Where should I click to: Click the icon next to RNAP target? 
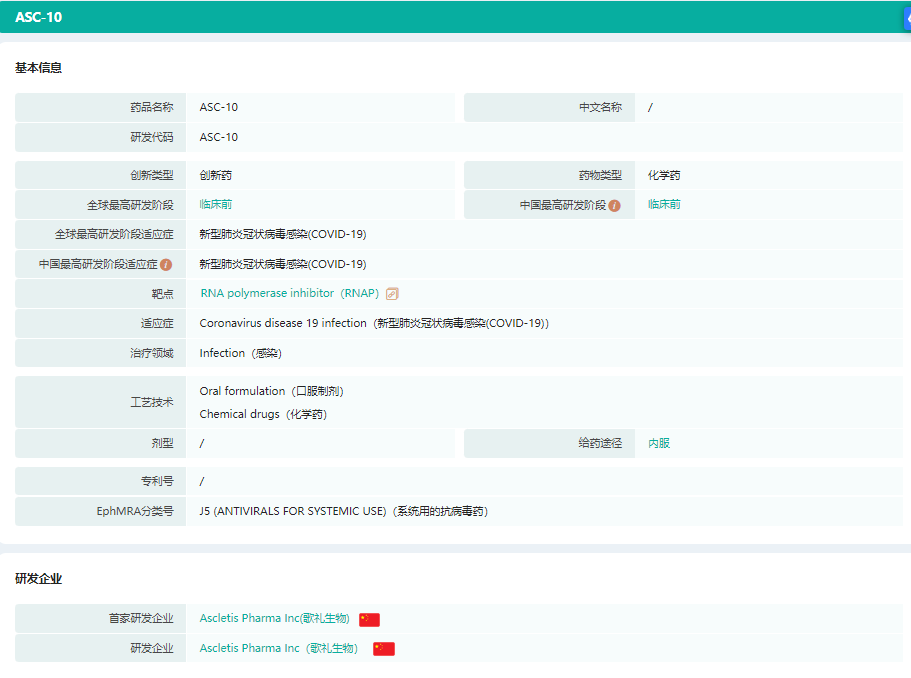pyautogui.click(x=392, y=294)
